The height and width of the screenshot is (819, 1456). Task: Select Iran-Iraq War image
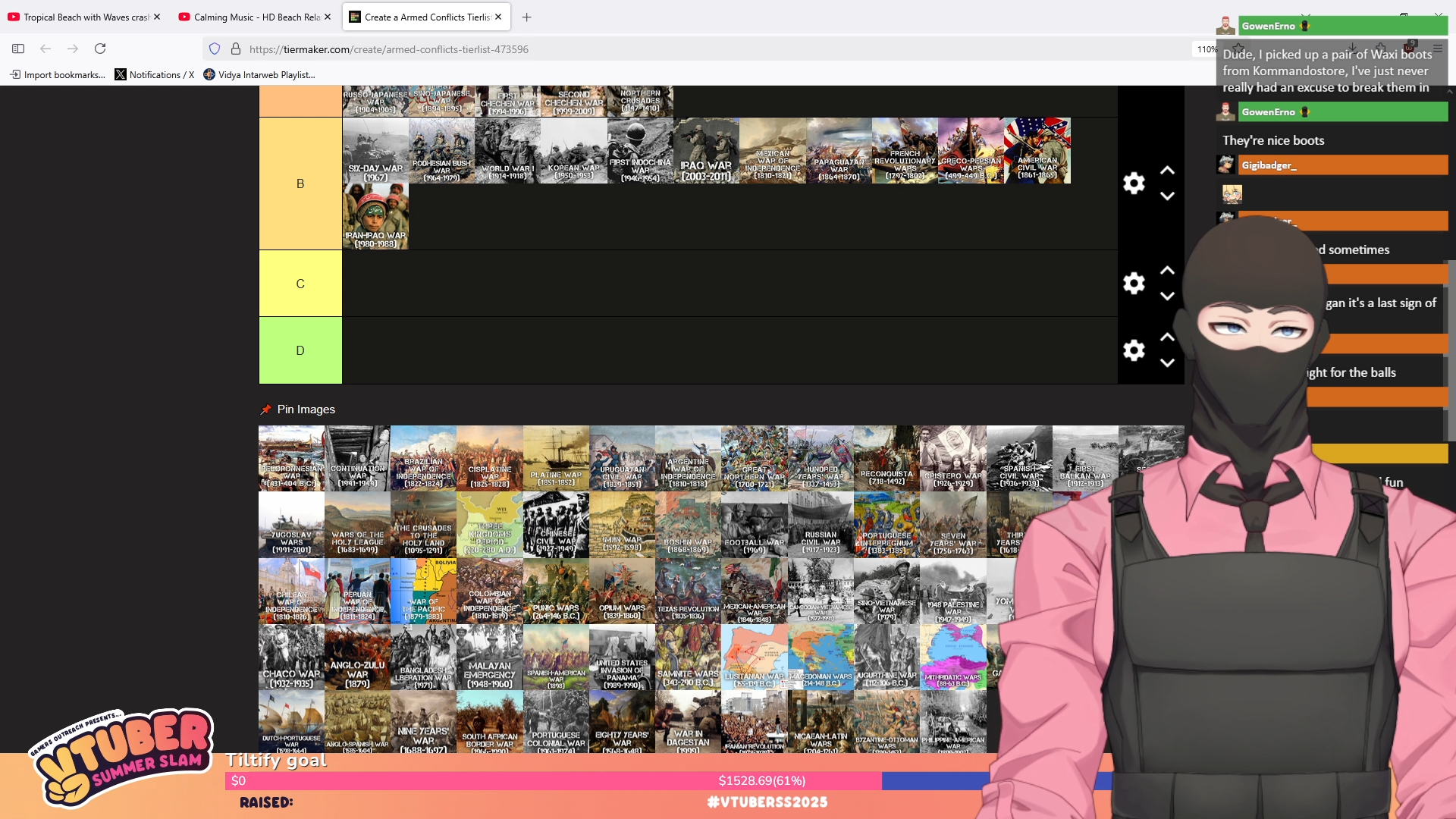tap(375, 216)
